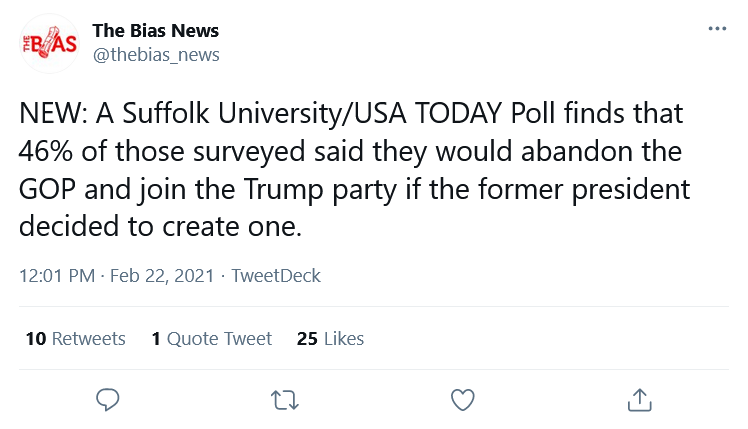Retweet using the arrows icon
748x429 pixels.
coord(285,400)
